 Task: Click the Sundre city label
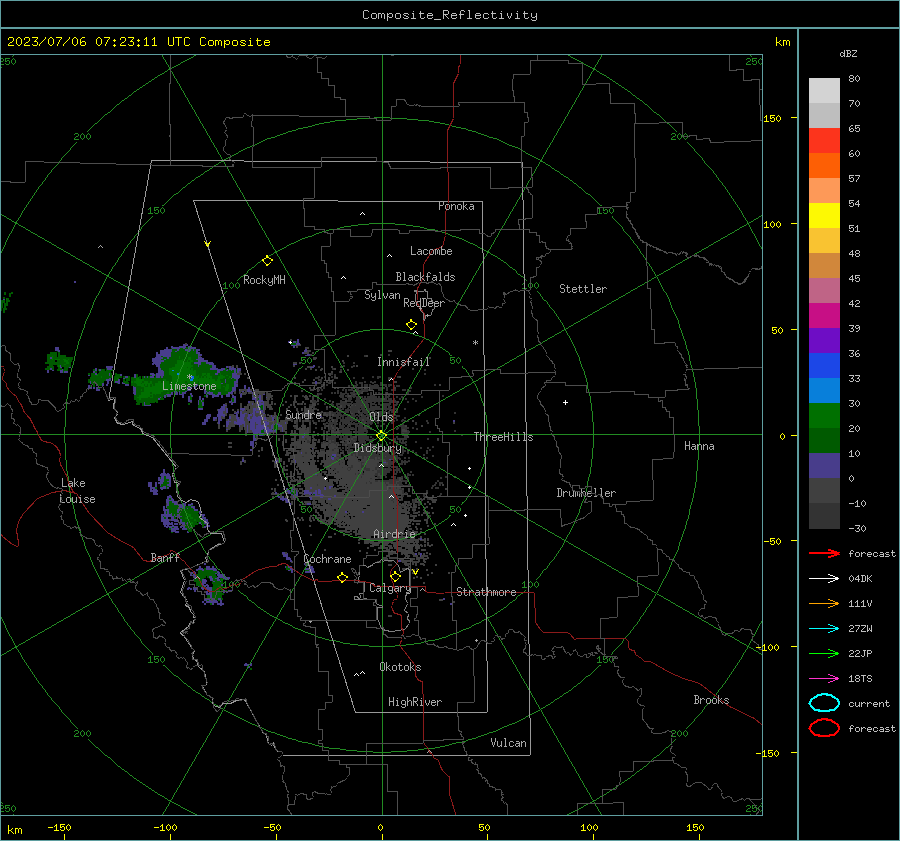coord(303,415)
